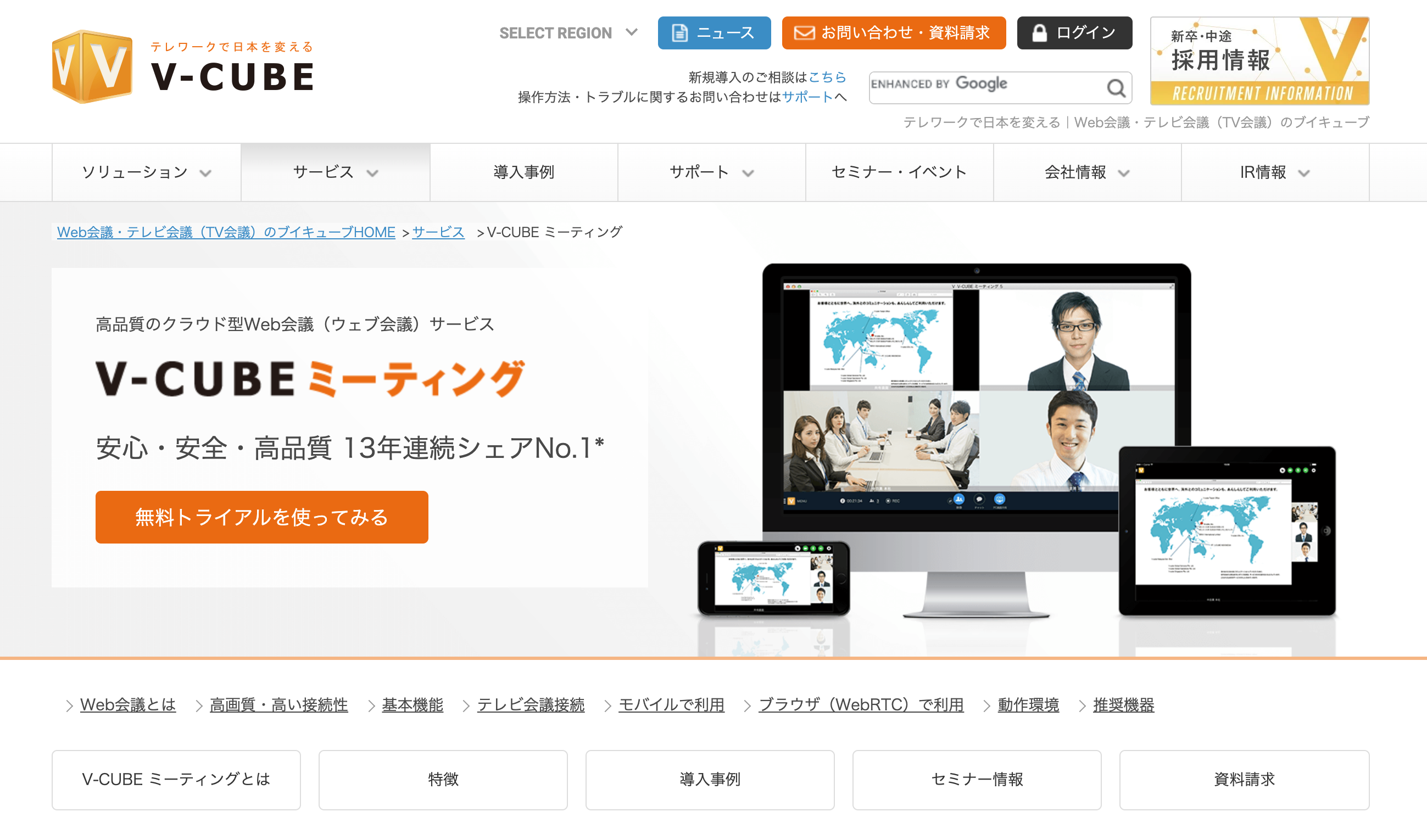The width and height of the screenshot is (1427, 840).
Task: Select 会社情報 in main navigation
Action: click(1087, 172)
